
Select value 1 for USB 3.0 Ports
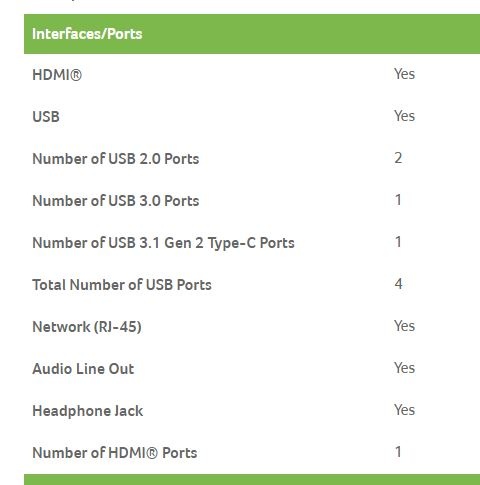click(x=398, y=200)
